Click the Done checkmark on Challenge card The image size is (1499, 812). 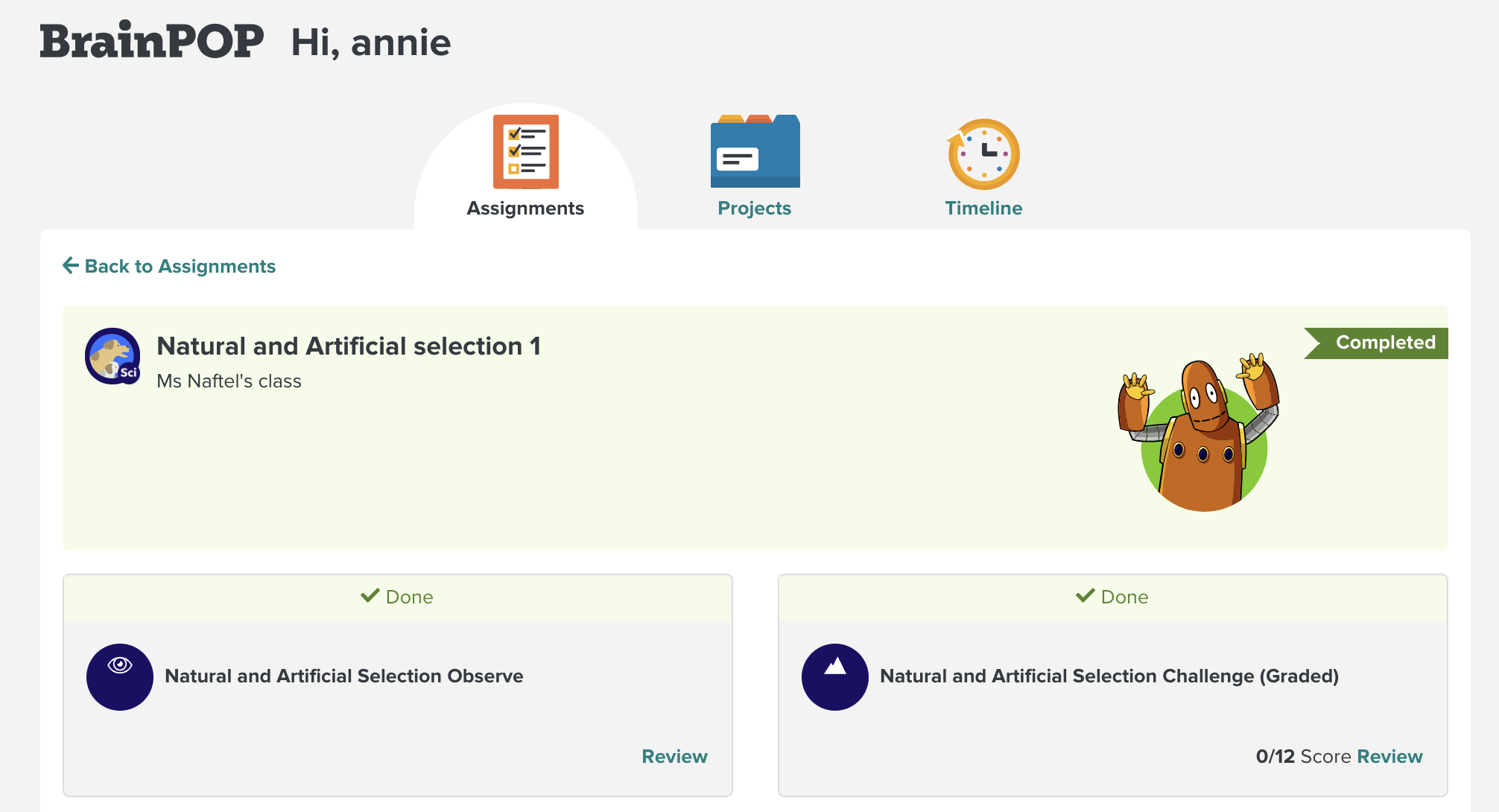[x=1086, y=596]
